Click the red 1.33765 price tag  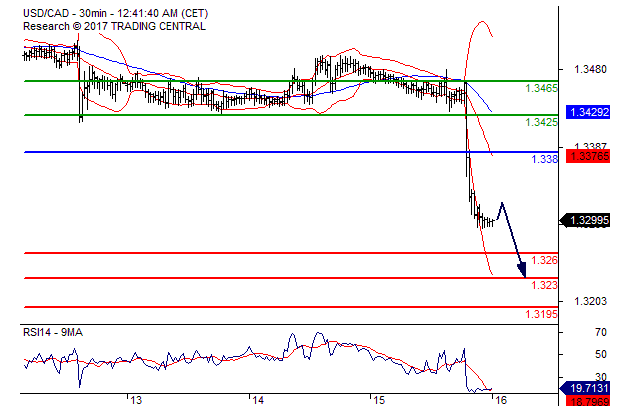point(588,156)
